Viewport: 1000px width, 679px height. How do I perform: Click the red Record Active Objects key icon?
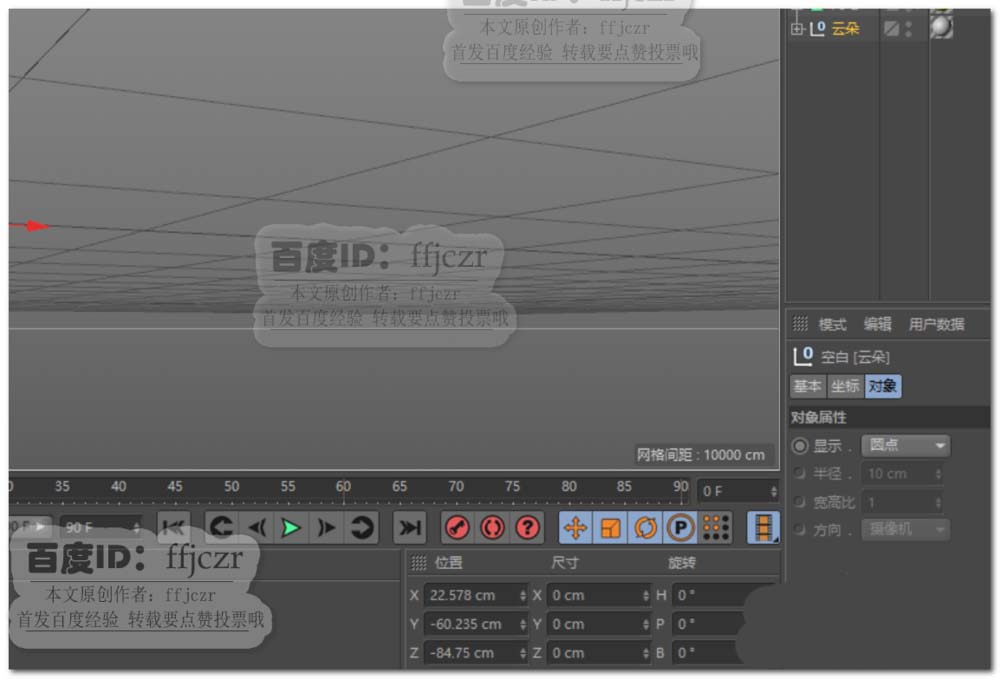[457, 528]
